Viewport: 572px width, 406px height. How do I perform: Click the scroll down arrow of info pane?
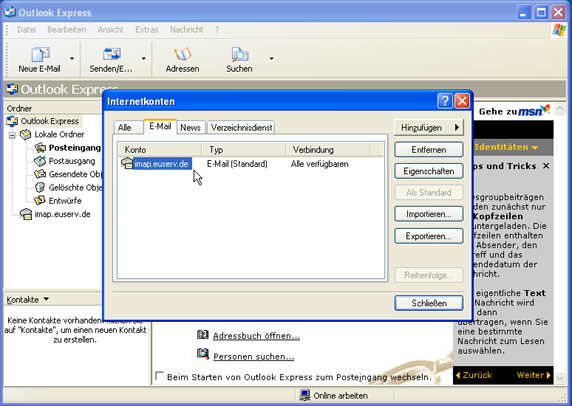point(559,379)
